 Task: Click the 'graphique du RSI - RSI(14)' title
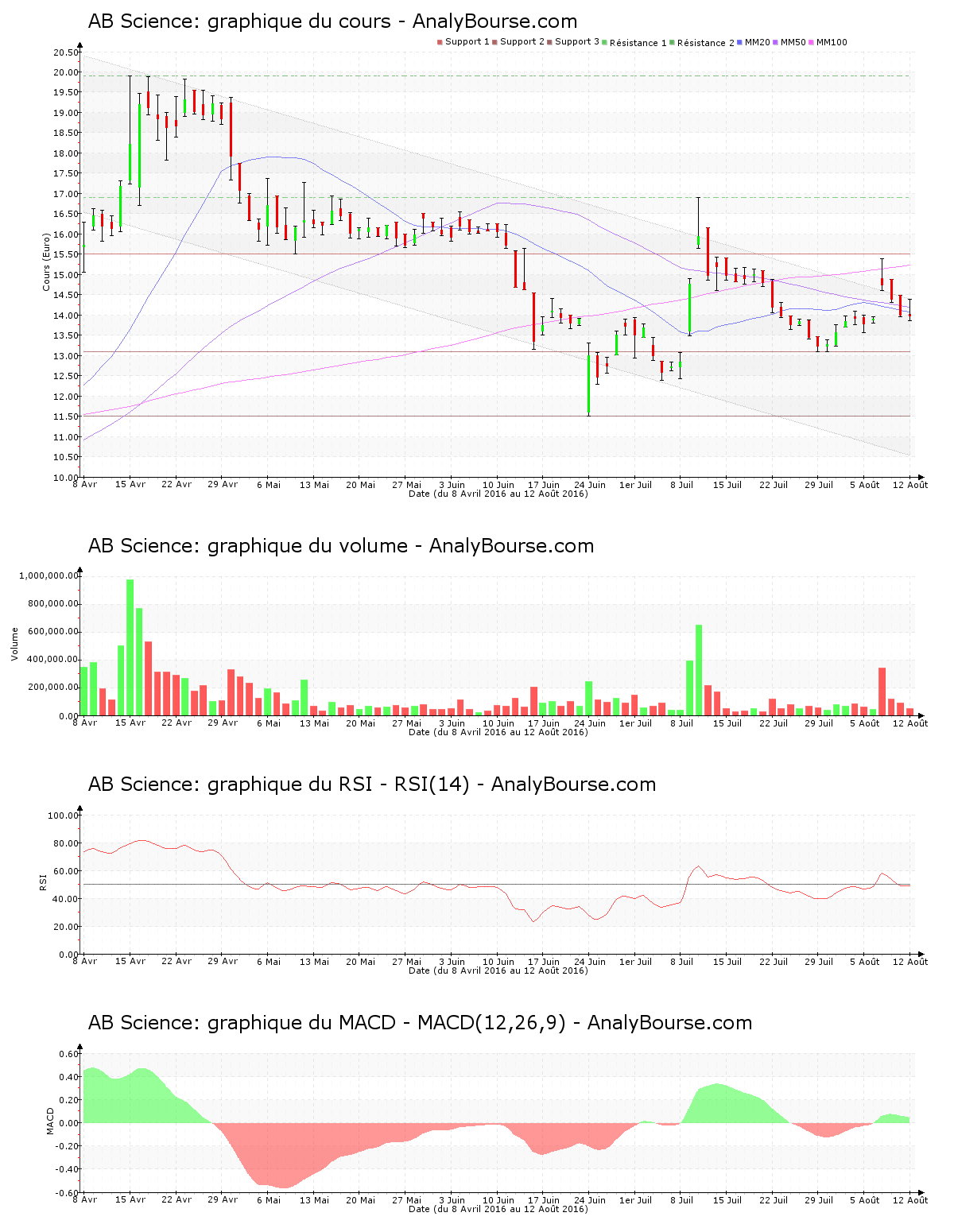372,785
